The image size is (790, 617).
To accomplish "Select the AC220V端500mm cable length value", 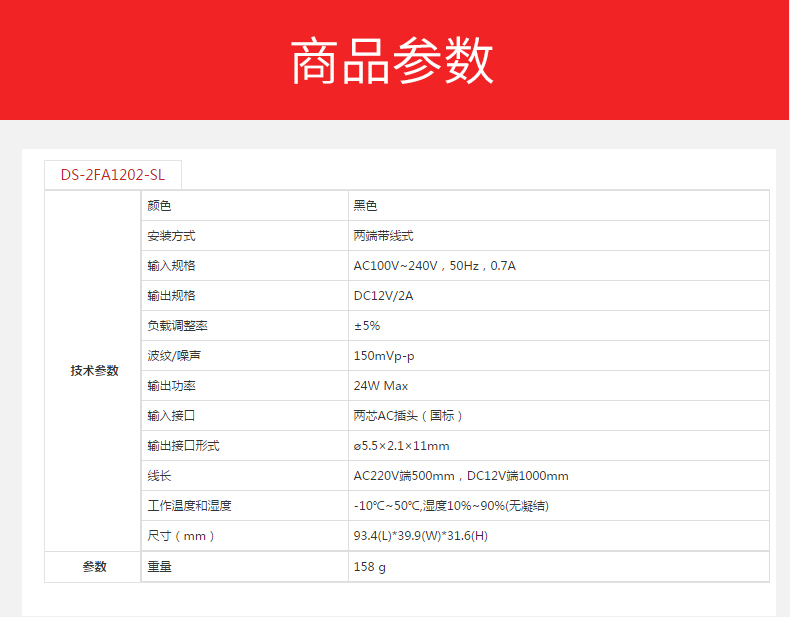I will [461, 475].
